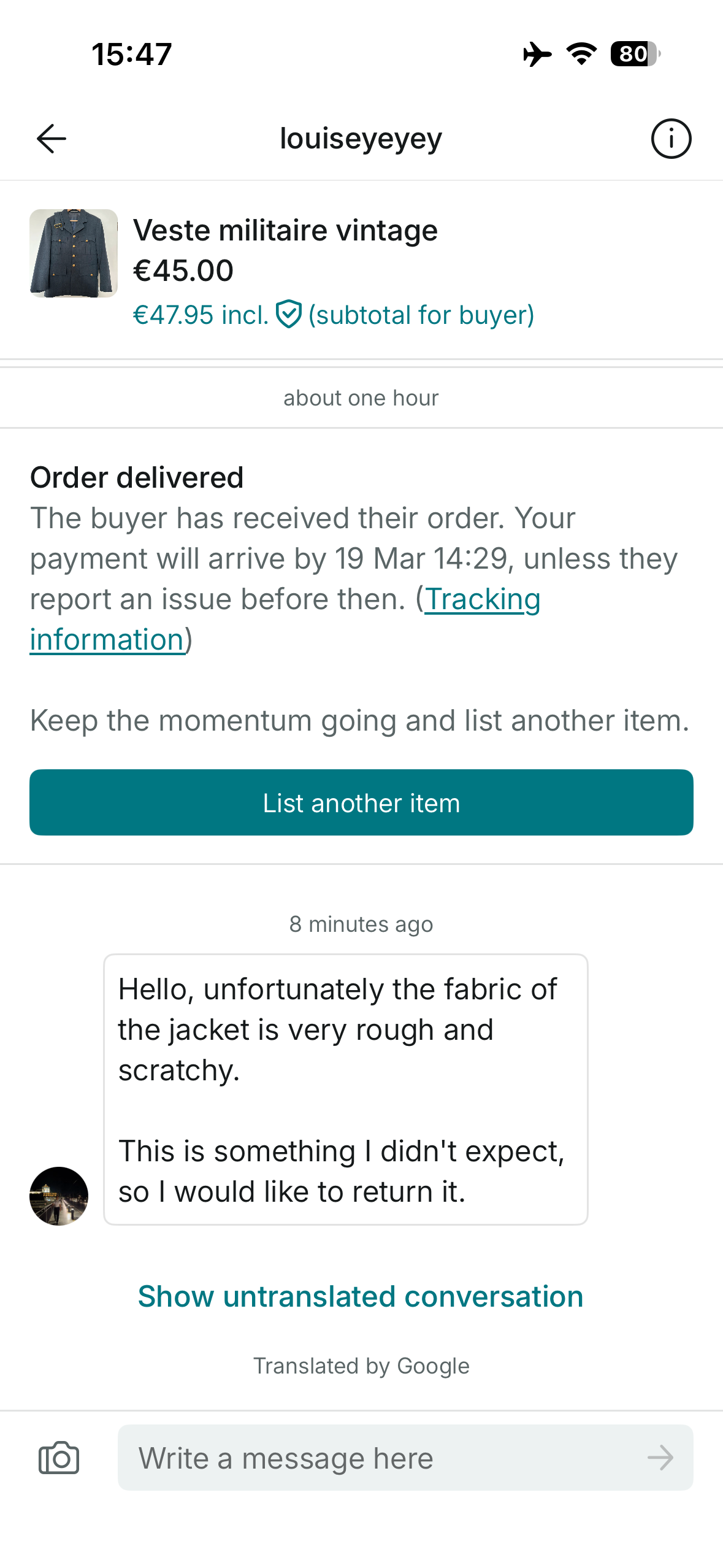The width and height of the screenshot is (723, 1568).
Task: Tap the camera icon to attach photo
Action: pos(59,1458)
